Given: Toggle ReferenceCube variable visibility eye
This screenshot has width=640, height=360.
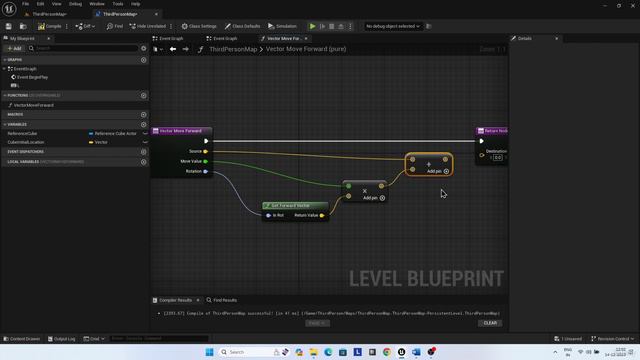Looking at the screenshot, I should pyautogui.click(x=145, y=133).
